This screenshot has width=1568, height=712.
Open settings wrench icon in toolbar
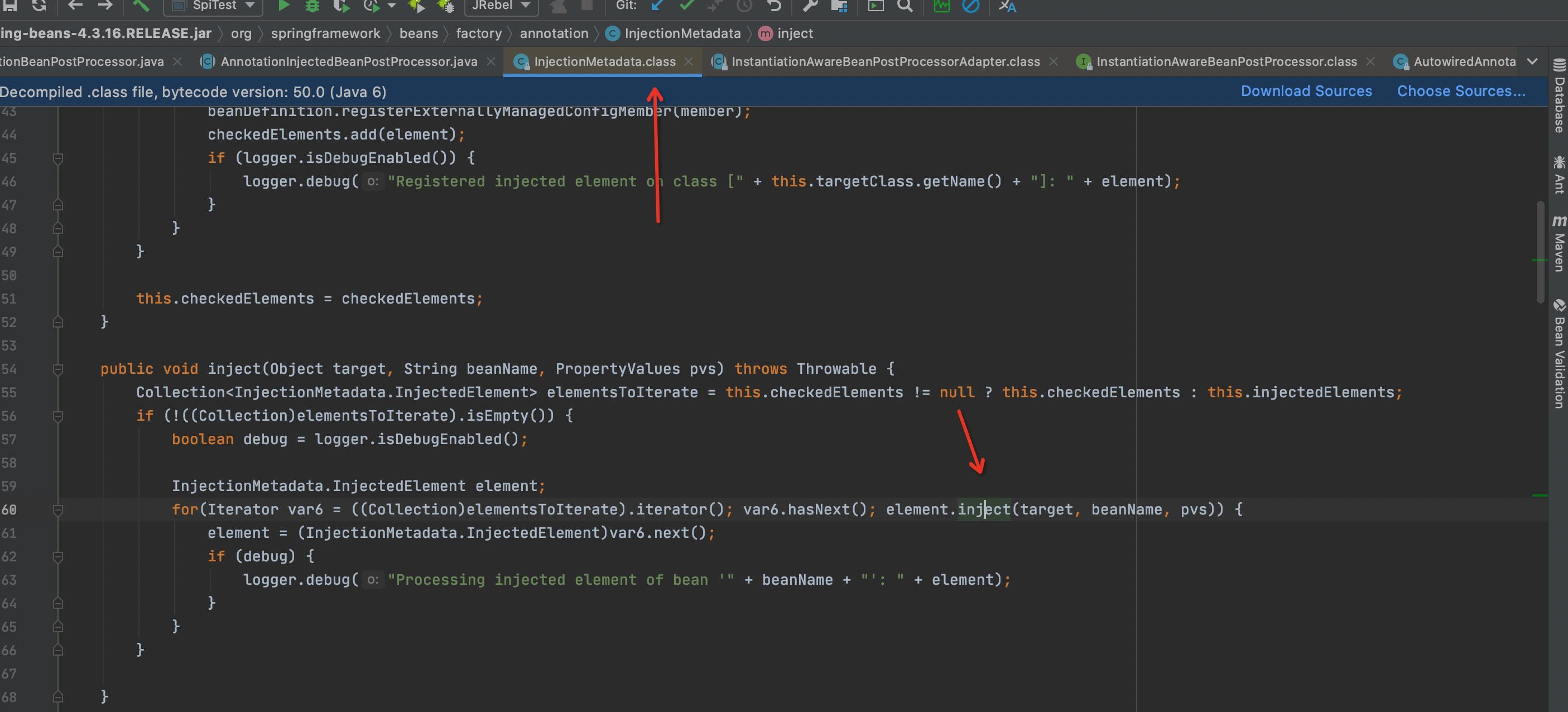810,6
